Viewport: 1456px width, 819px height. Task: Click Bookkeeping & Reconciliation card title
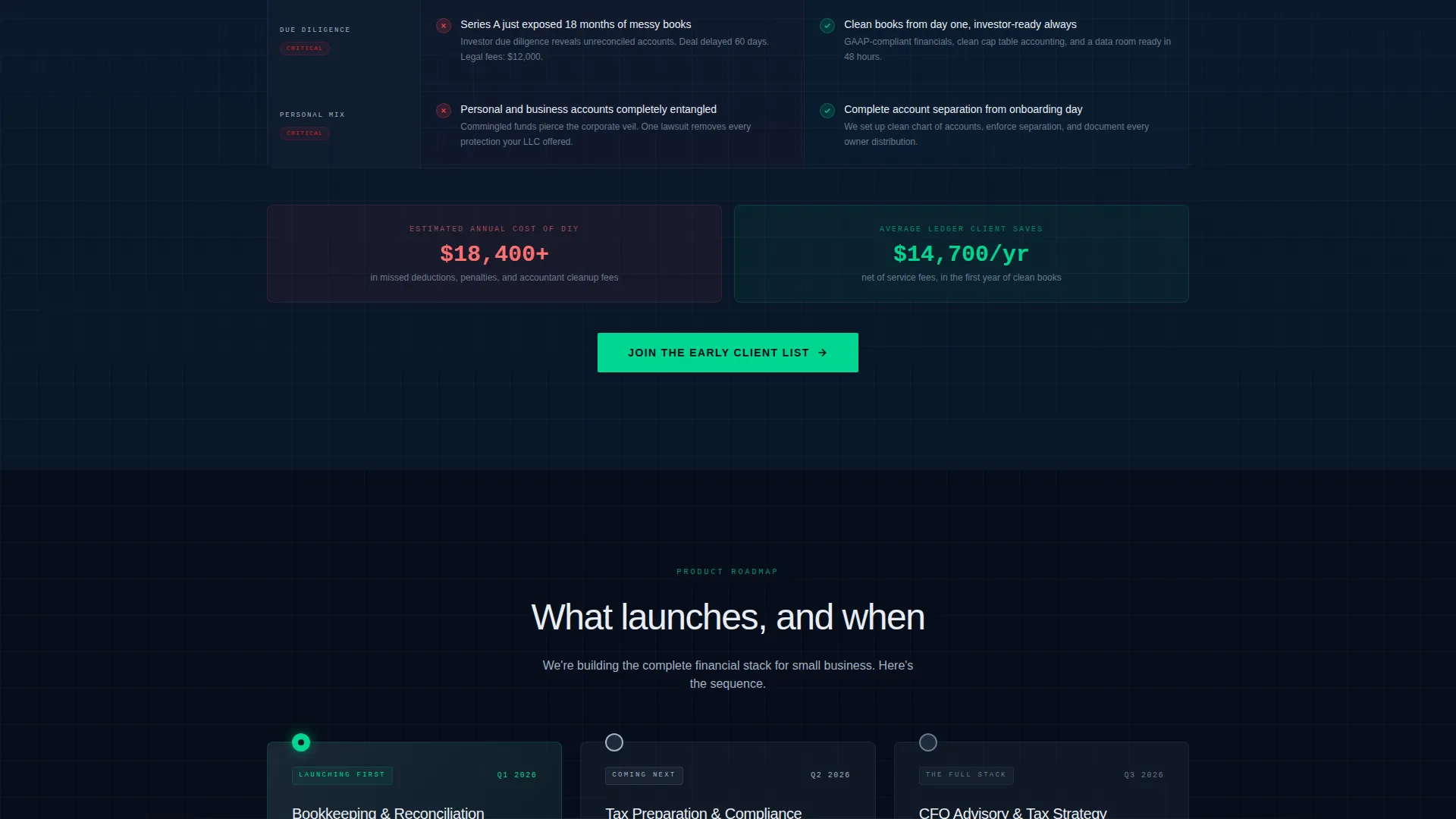[x=388, y=812]
